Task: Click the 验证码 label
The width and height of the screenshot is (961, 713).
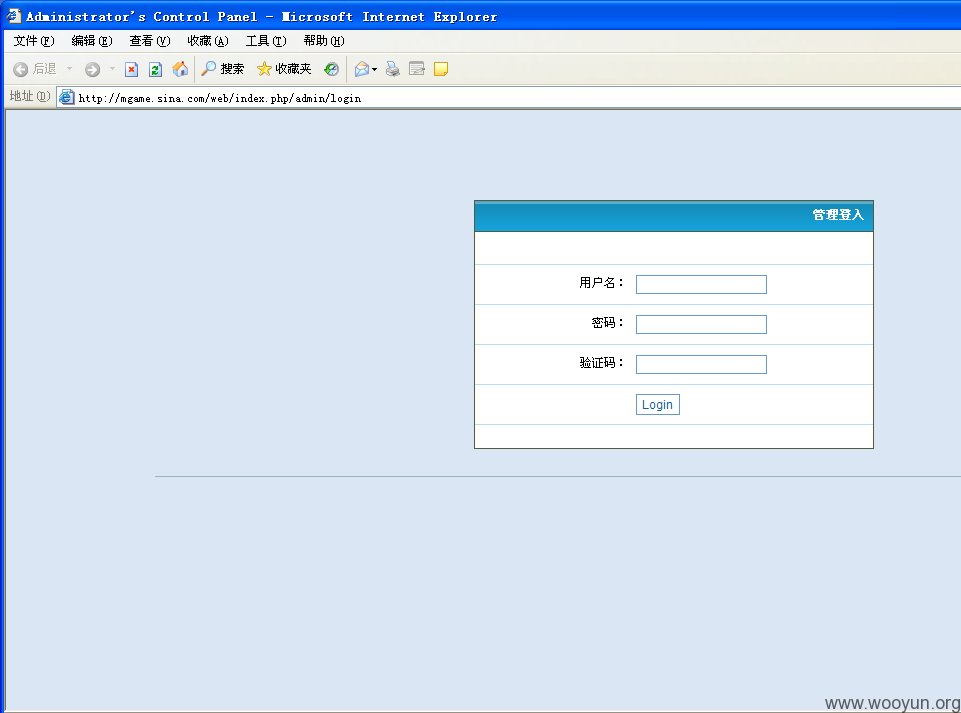Action: (x=601, y=363)
